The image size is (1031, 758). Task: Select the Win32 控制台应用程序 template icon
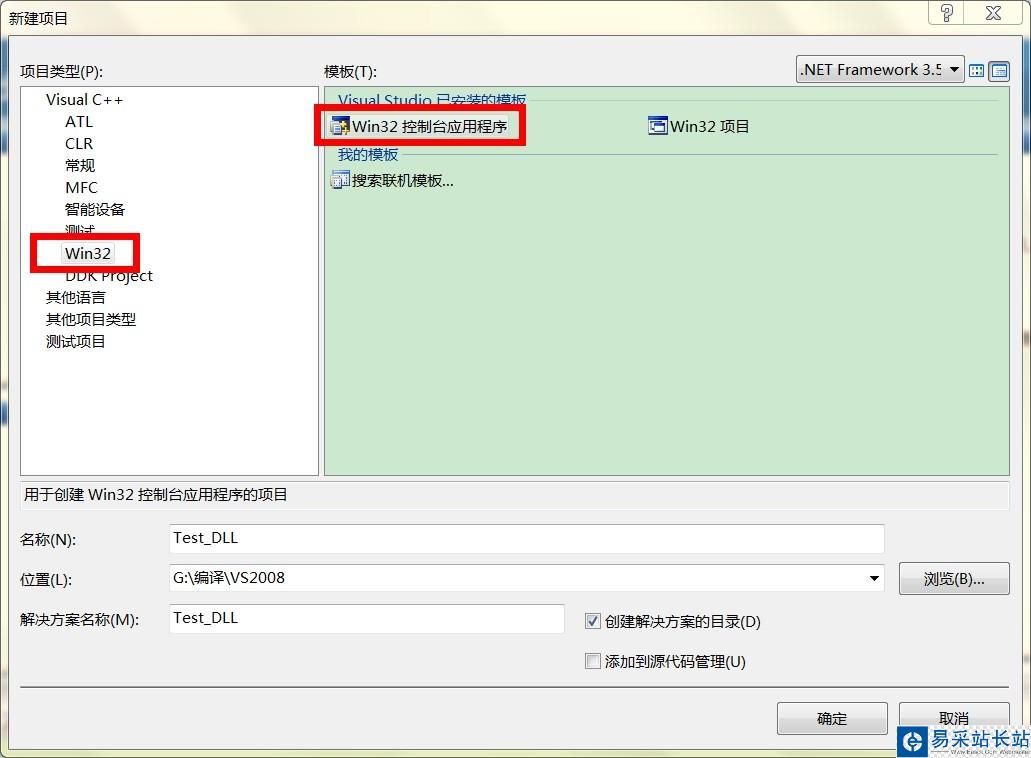point(340,126)
